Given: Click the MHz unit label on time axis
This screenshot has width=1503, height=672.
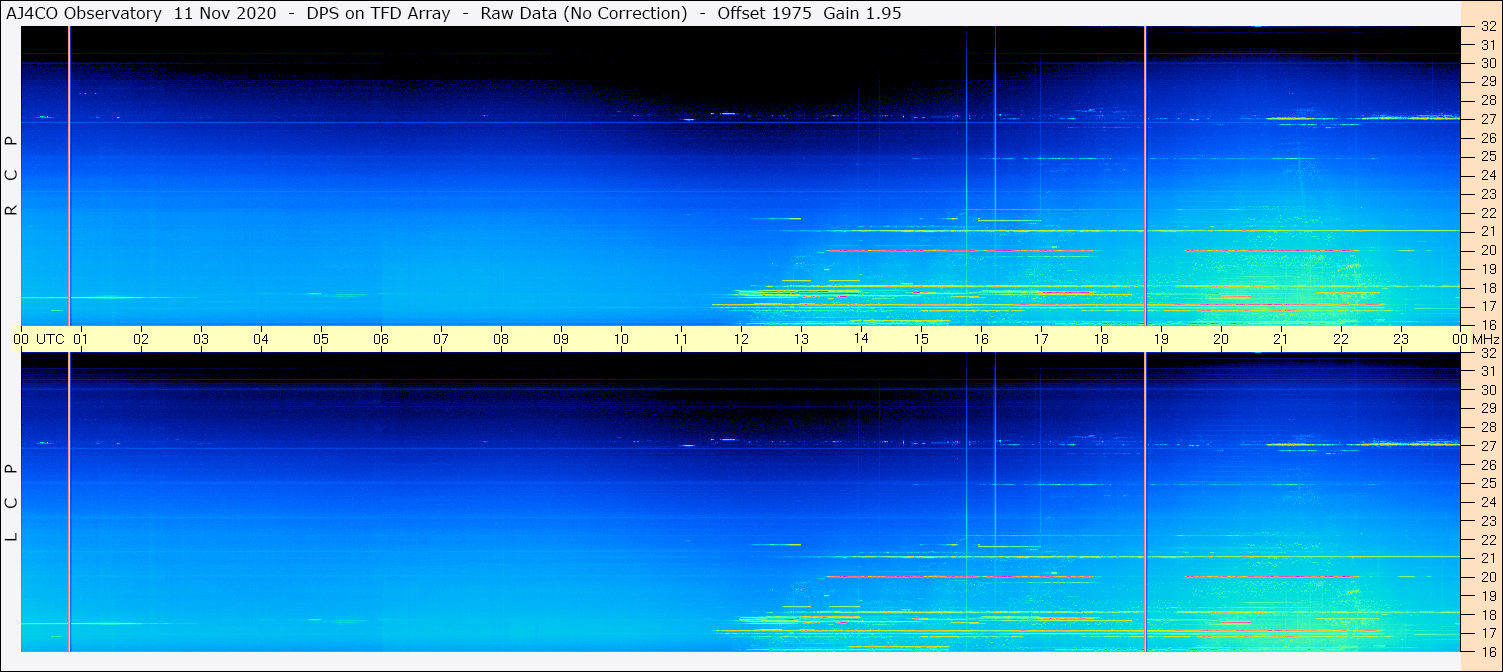Looking at the screenshot, I should (x=1484, y=339).
